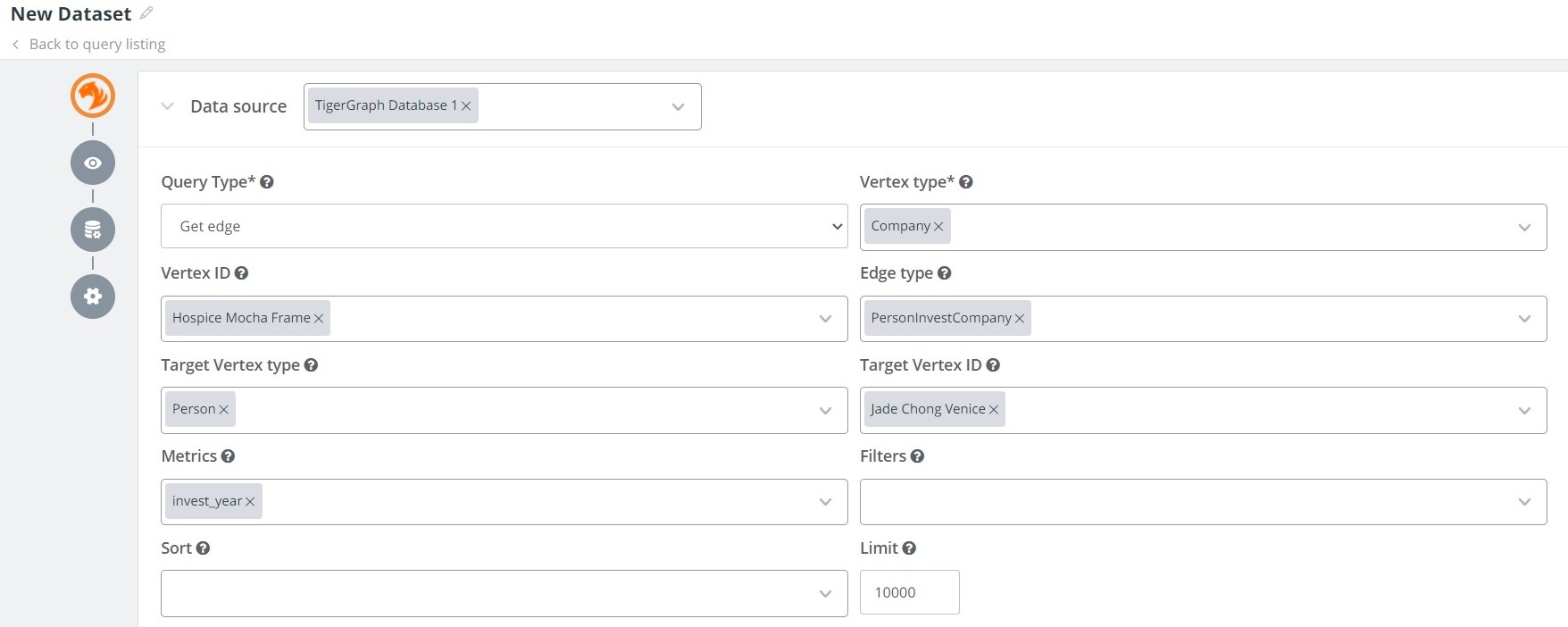1568x627 pixels.
Task: Remove Jade Chong Venice tag
Action: tap(994, 410)
